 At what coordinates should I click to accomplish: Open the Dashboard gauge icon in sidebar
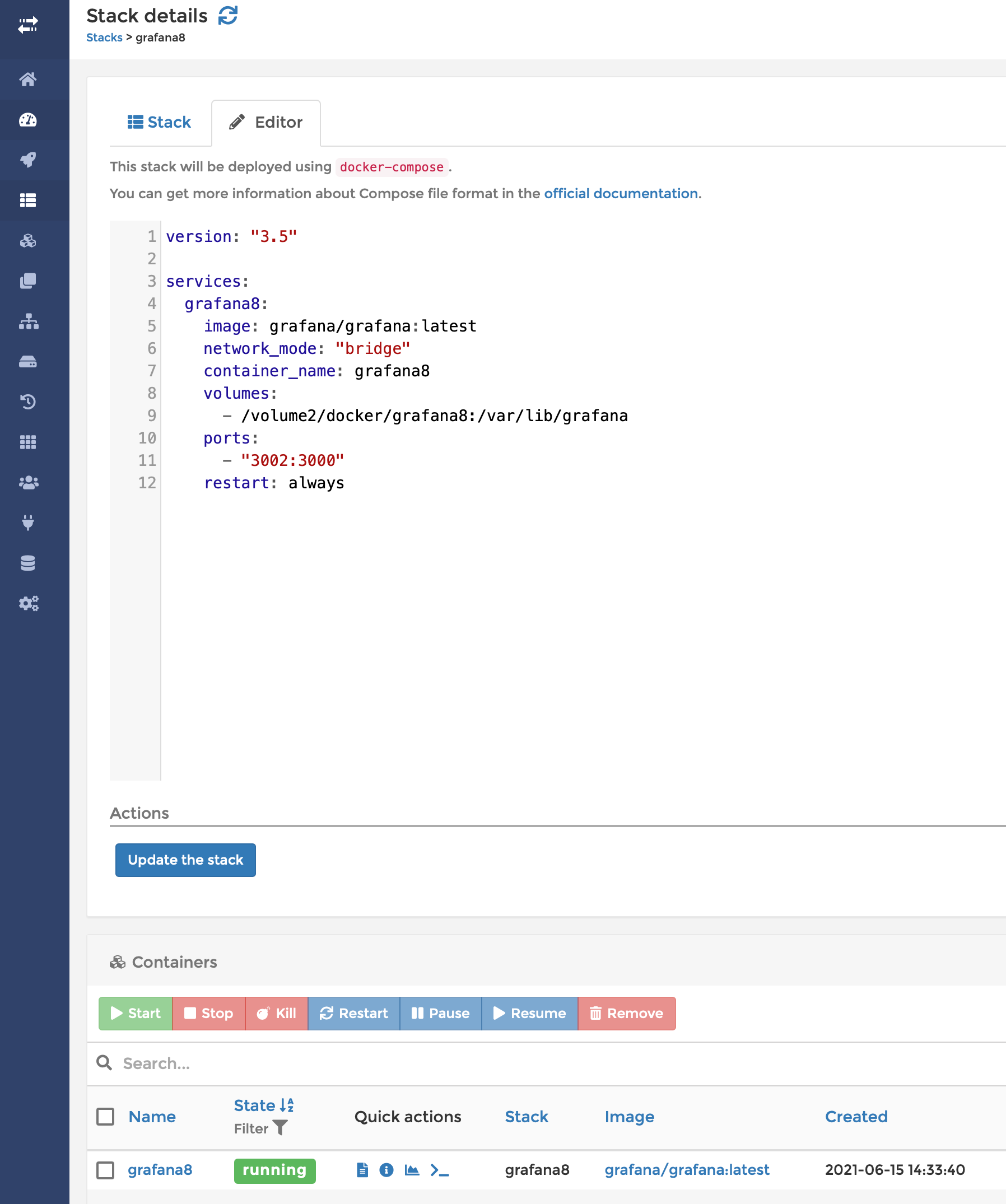[27, 120]
